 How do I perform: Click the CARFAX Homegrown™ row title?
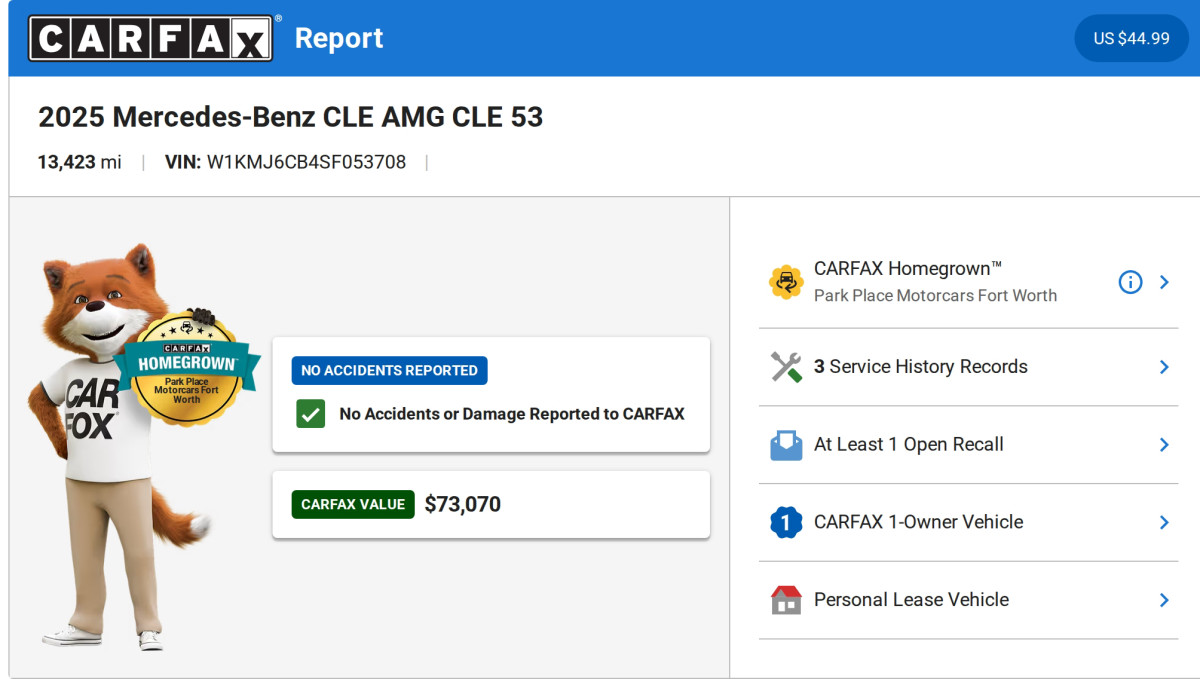point(908,268)
